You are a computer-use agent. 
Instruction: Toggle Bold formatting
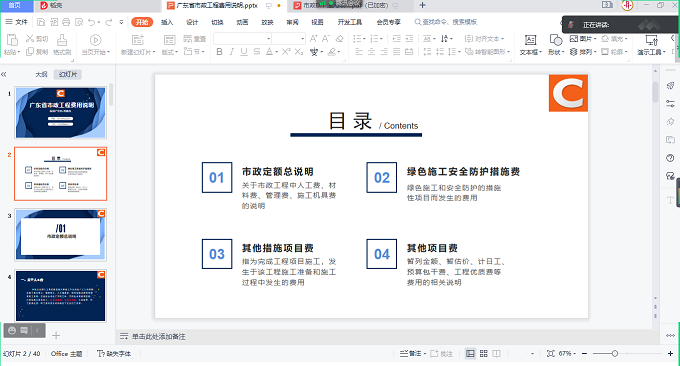pos(219,52)
